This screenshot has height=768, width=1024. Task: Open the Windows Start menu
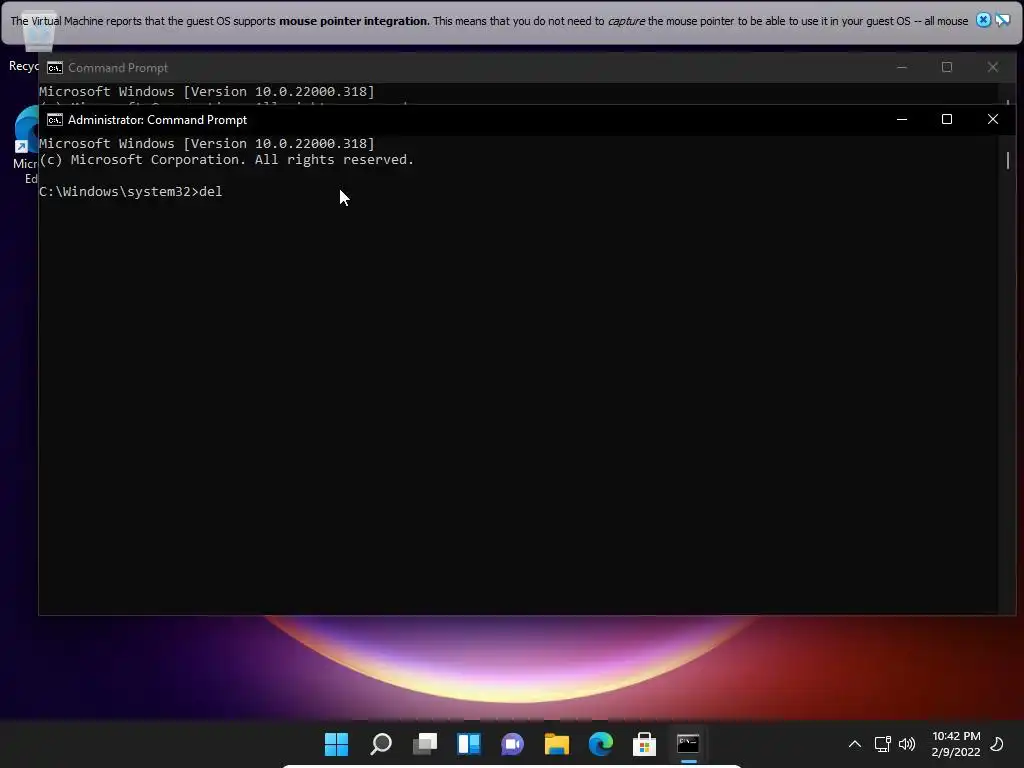click(336, 743)
